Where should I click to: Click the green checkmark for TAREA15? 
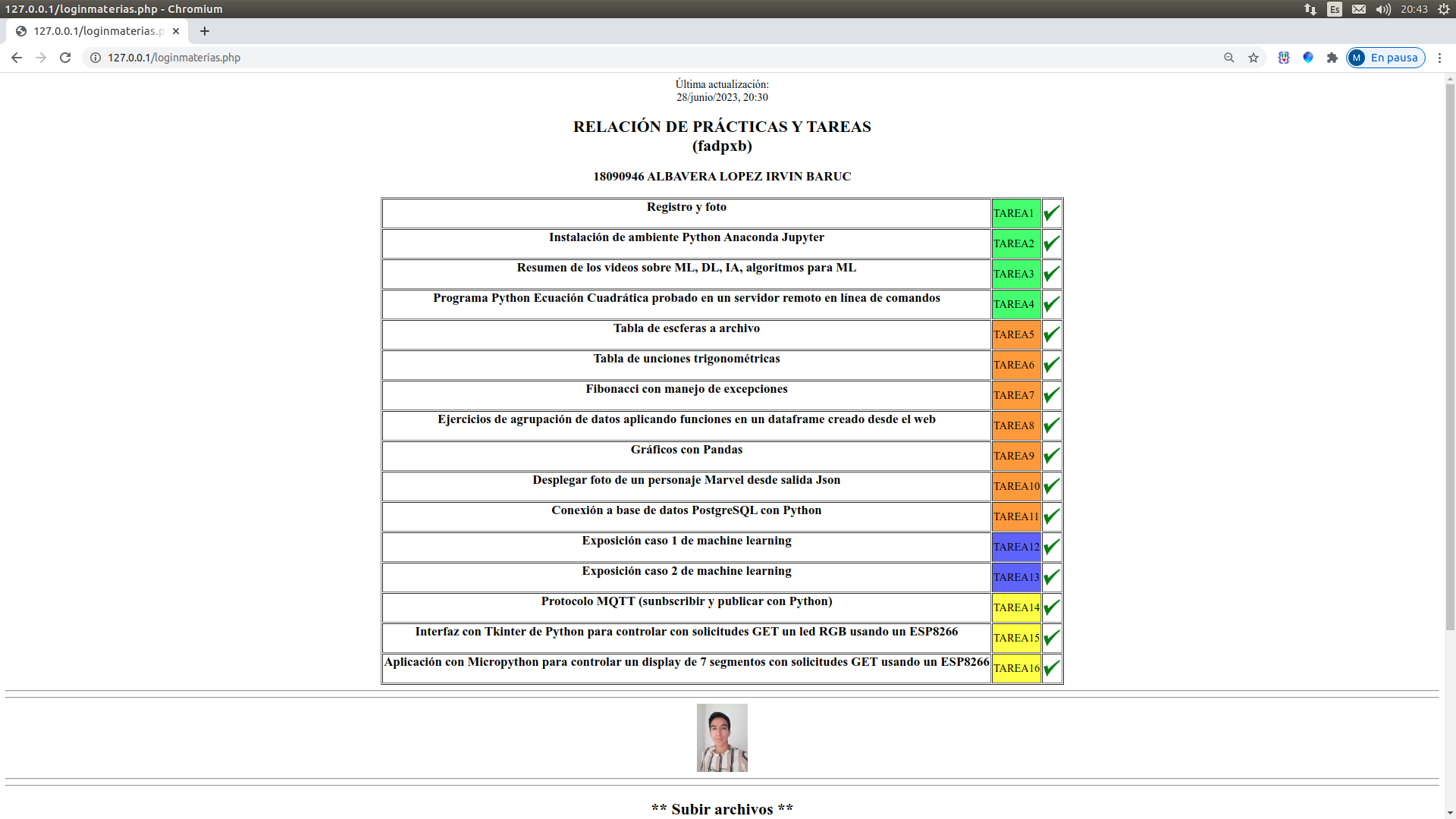coord(1052,638)
